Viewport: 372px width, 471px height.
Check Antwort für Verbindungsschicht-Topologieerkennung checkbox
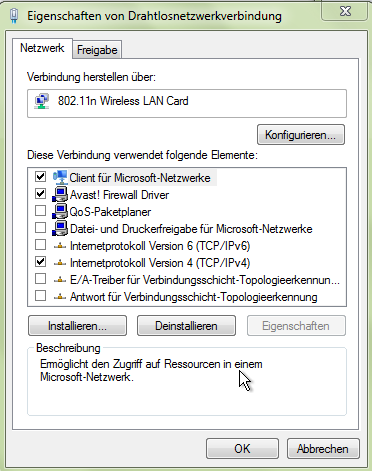point(41,296)
